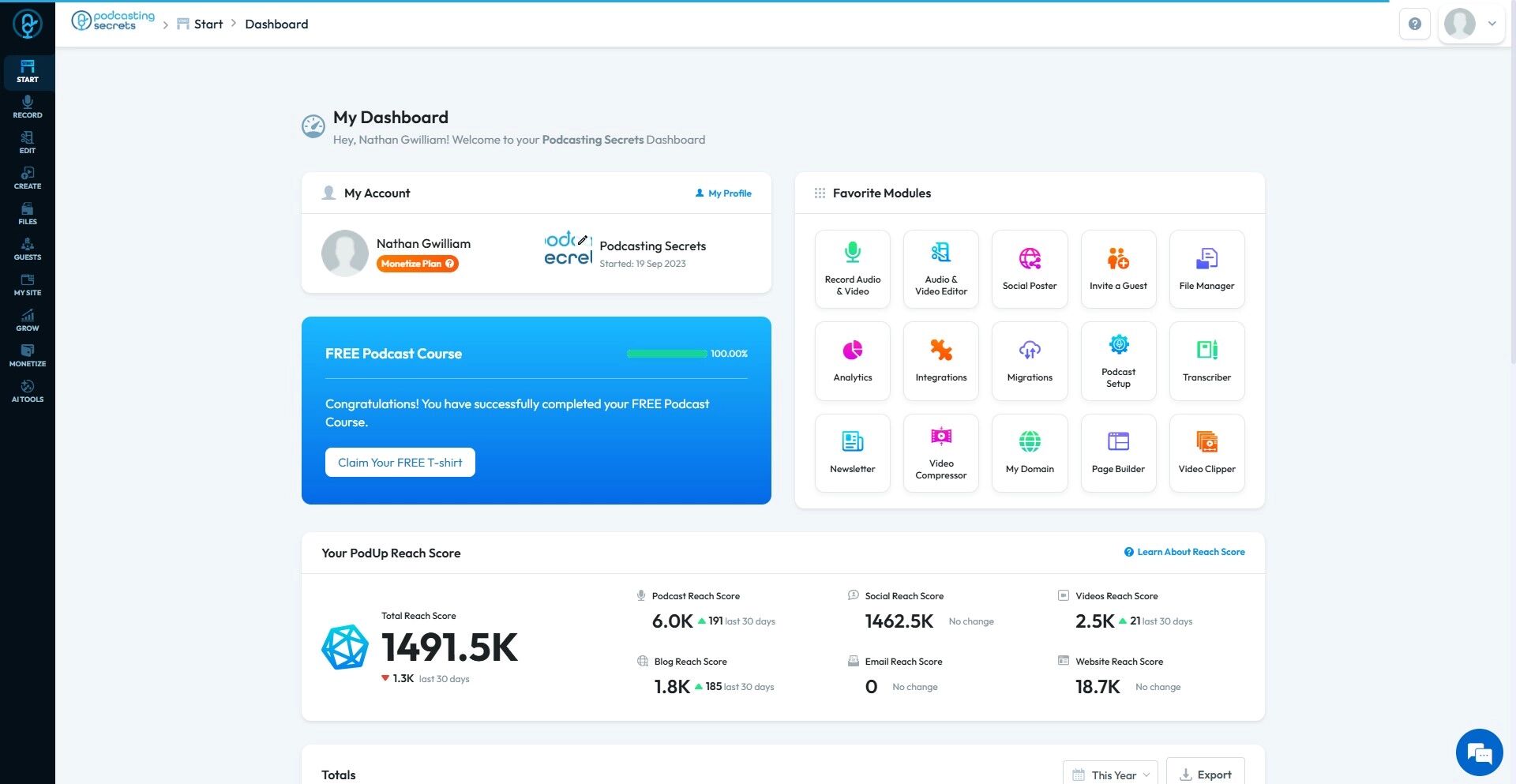
Task: Open the Integrations module
Action: click(x=941, y=361)
